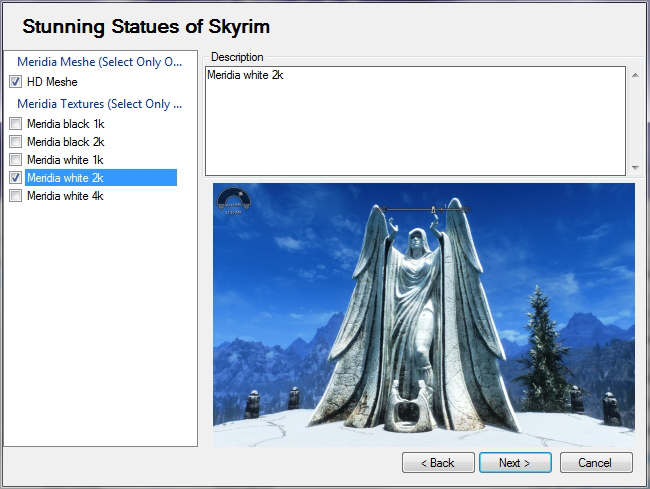The width and height of the screenshot is (650, 489).
Task: Go back with the < Back button
Action: click(x=438, y=462)
